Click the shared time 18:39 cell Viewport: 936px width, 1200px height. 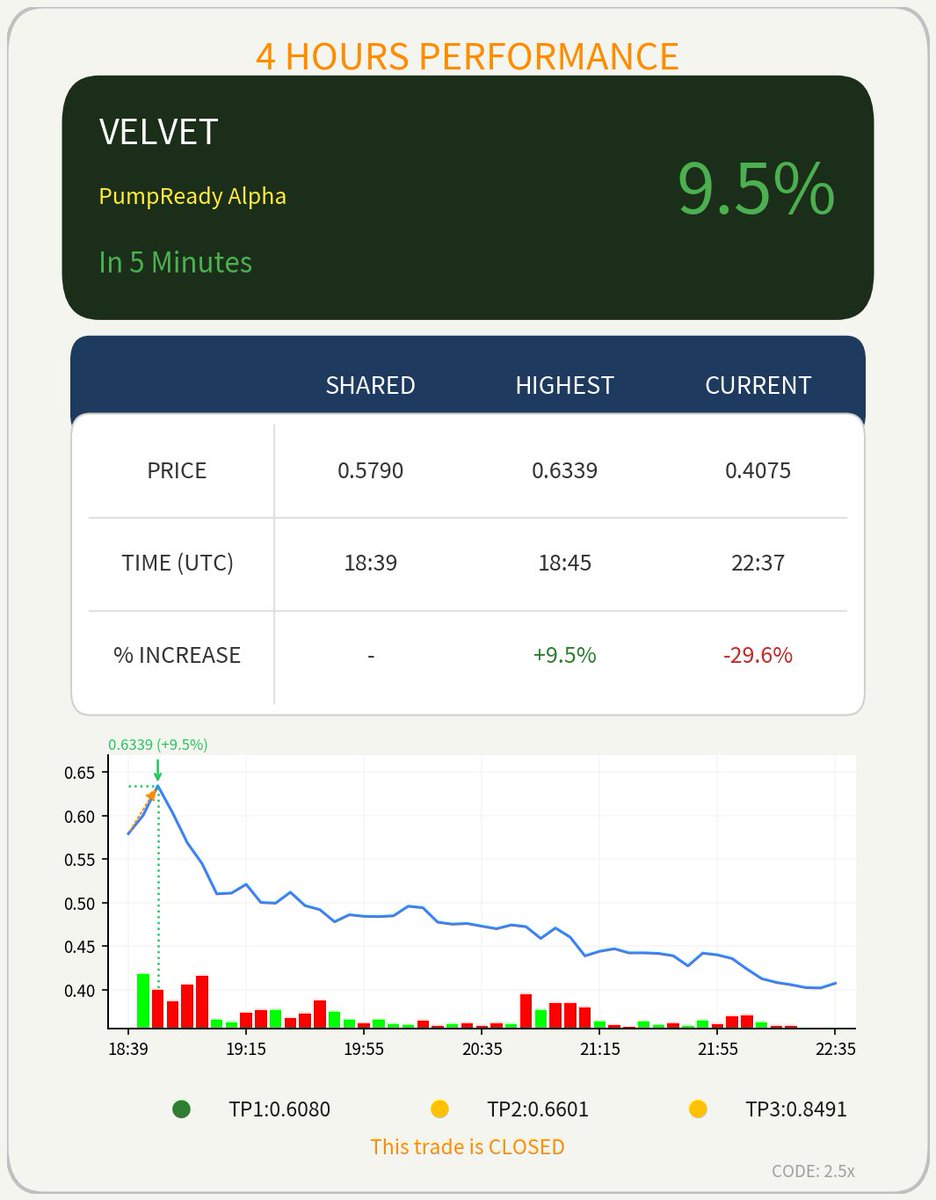pos(370,563)
